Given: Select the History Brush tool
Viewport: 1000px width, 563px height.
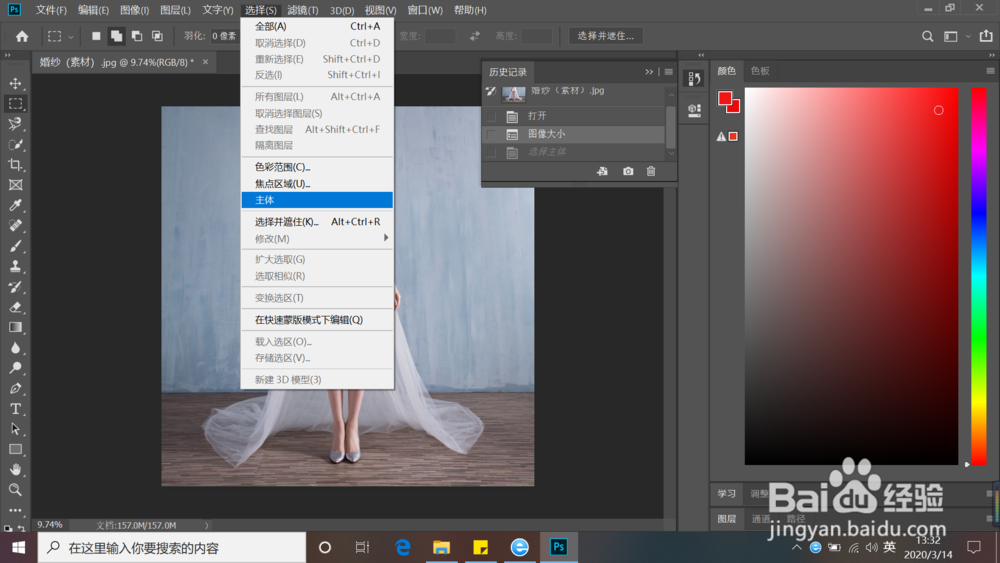Looking at the screenshot, I should click(15, 287).
